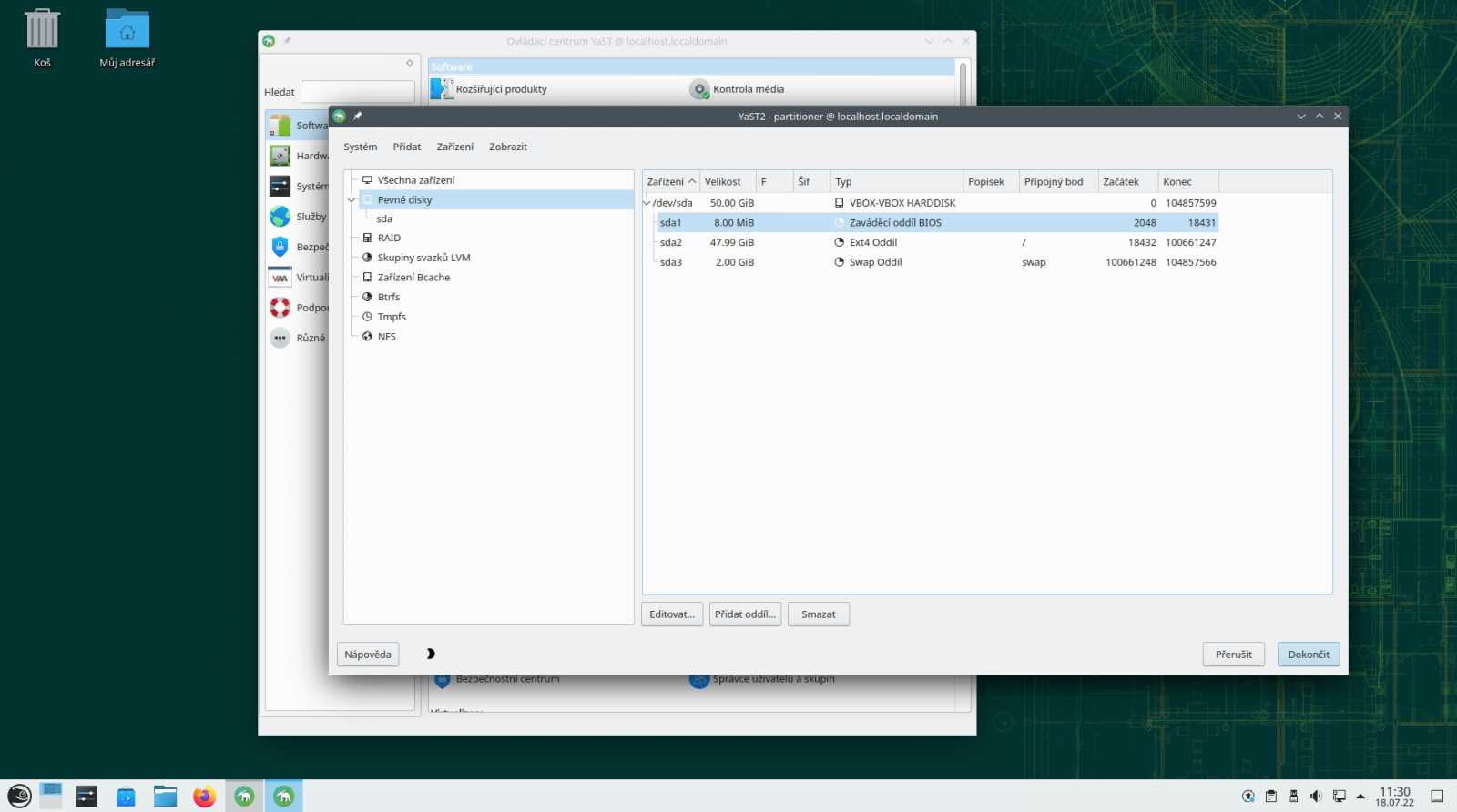The width and height of the screenshot is (1457, 812).
Task: Pin the YaST control center window
Action: point(287,41)
